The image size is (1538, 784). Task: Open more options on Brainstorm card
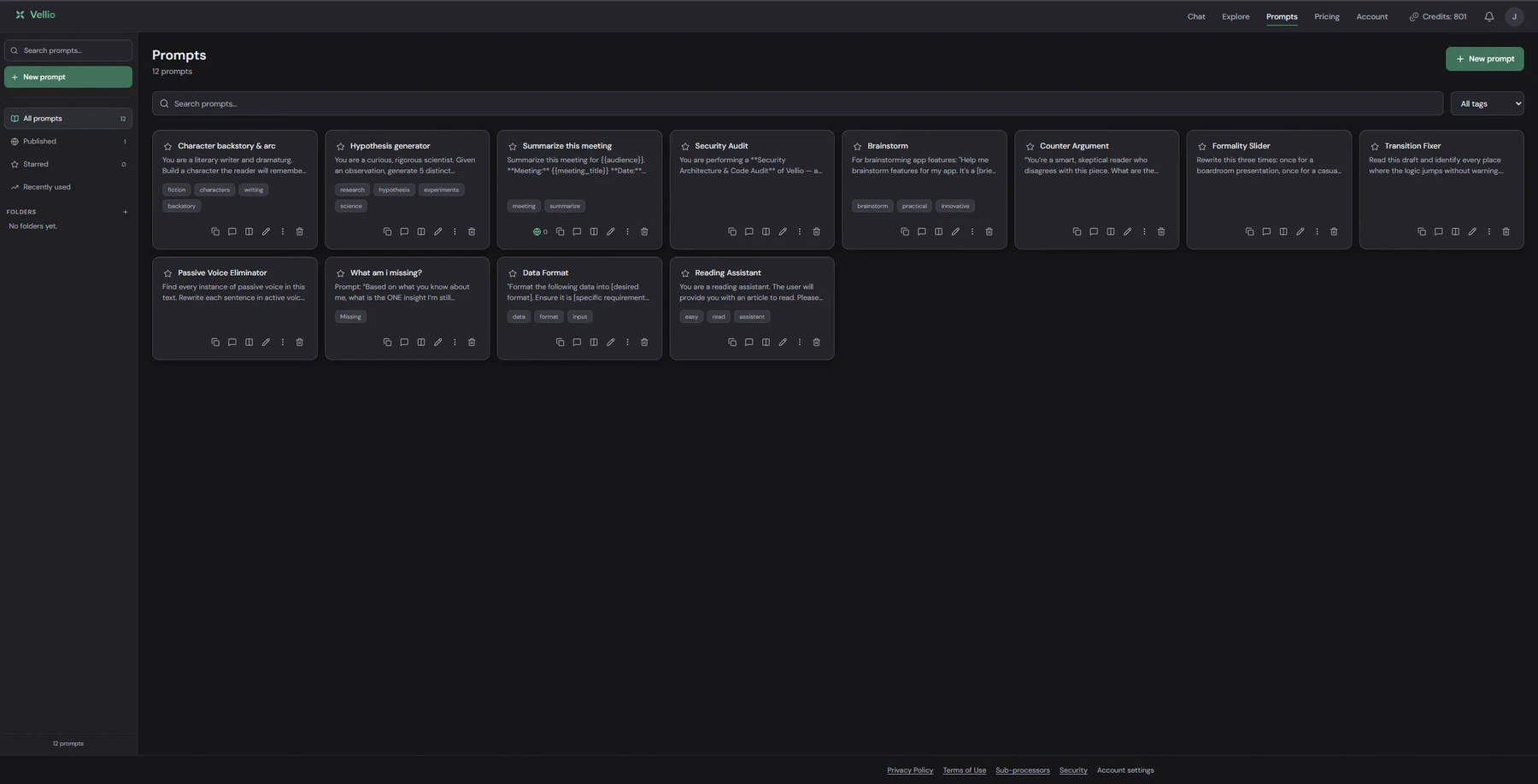point(972,231)
